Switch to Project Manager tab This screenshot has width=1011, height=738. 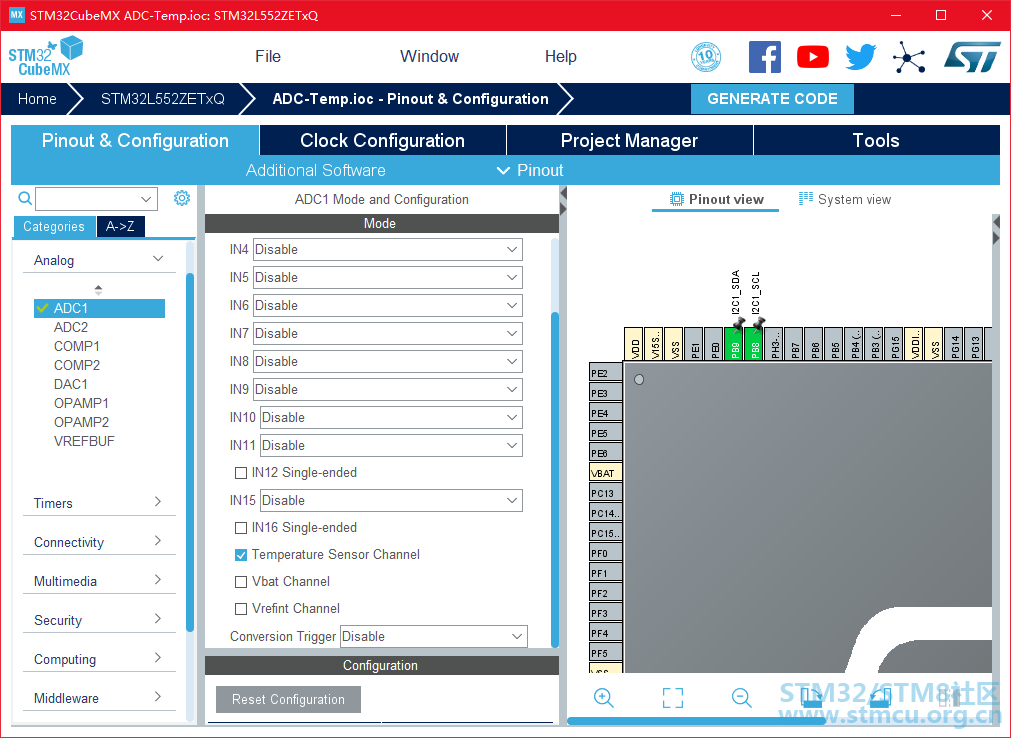[629, 141]
